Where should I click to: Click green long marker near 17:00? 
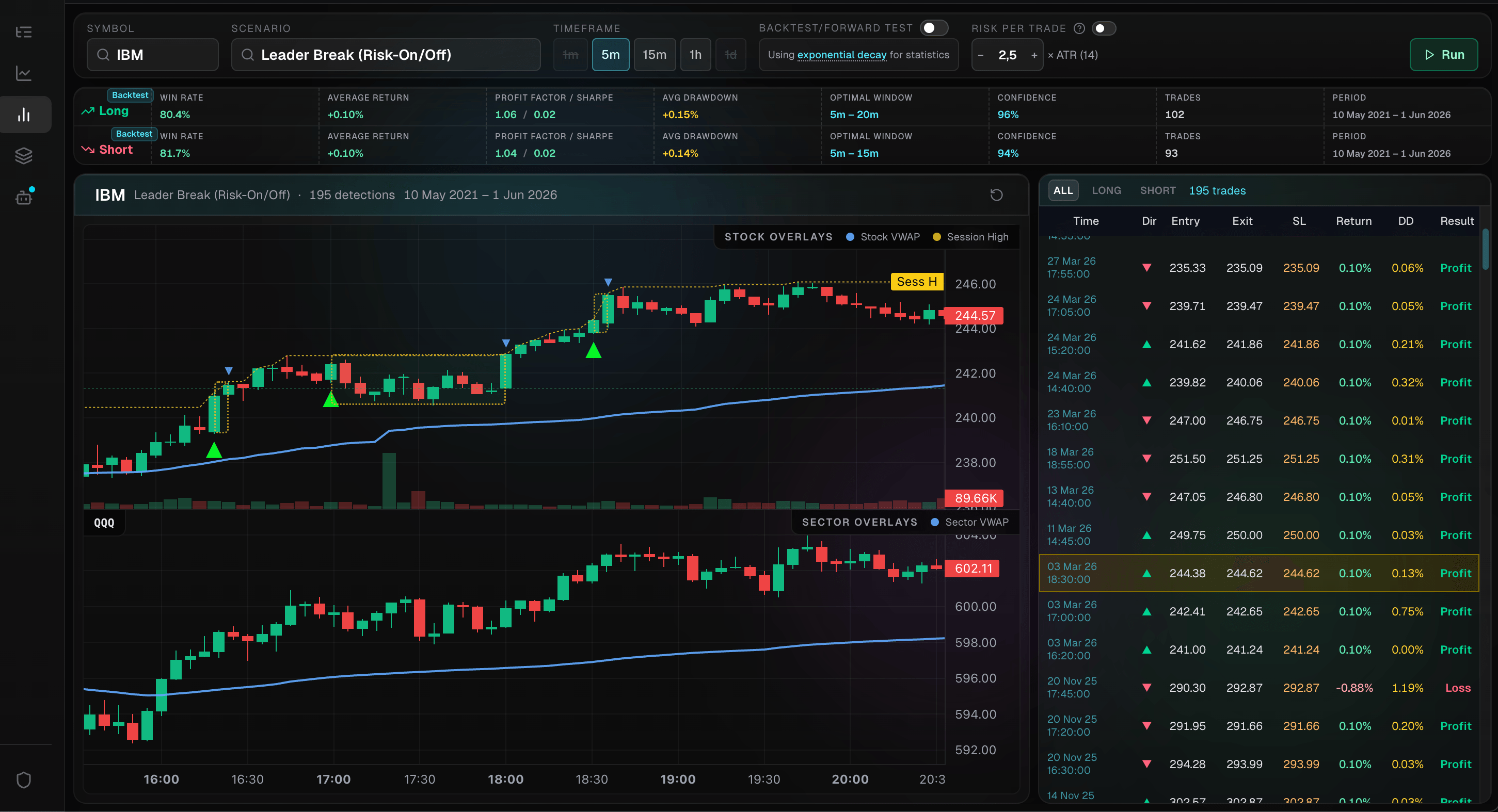(330, 399)
